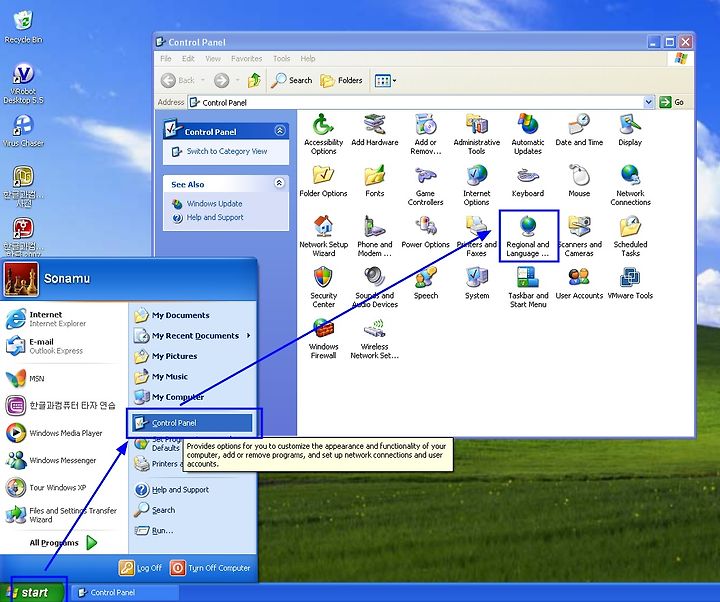Viewport: 720px width, 602px height.
Task: Open Sounds and Audio Devices icon
Action: point(375,287)
